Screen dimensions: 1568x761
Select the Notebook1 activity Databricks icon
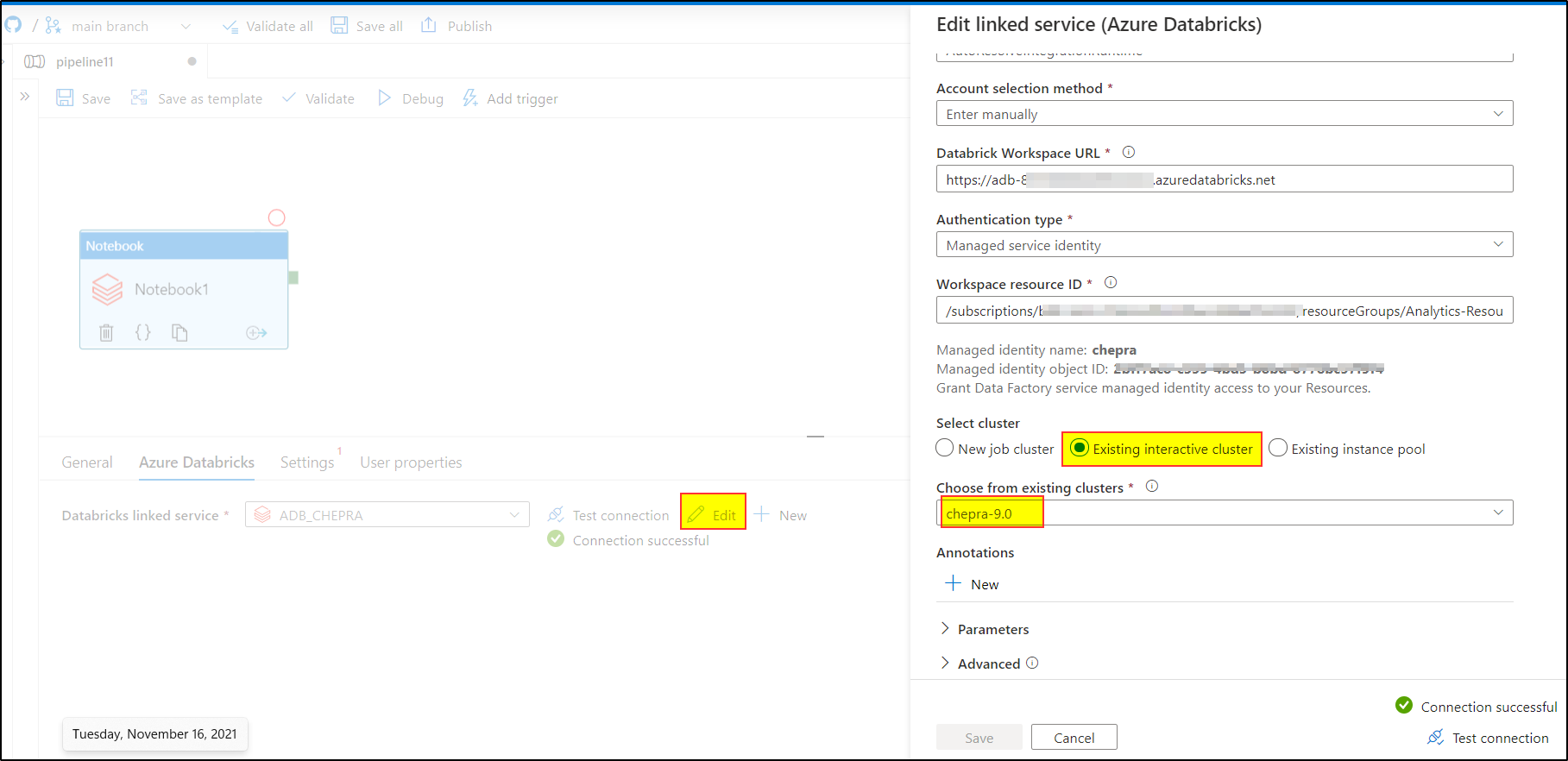click(107, 289)
